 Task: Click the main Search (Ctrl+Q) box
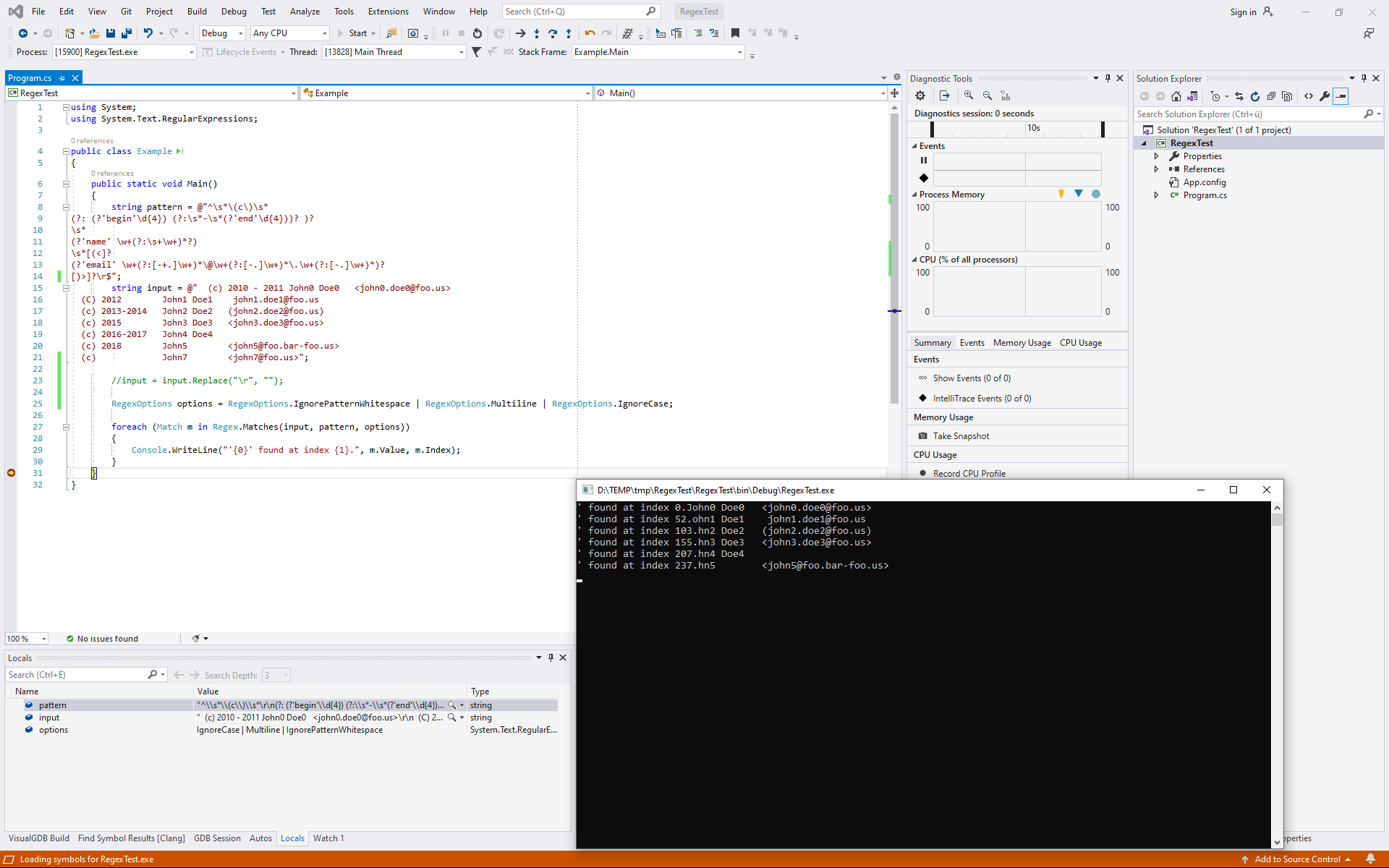tap(581, 12)
